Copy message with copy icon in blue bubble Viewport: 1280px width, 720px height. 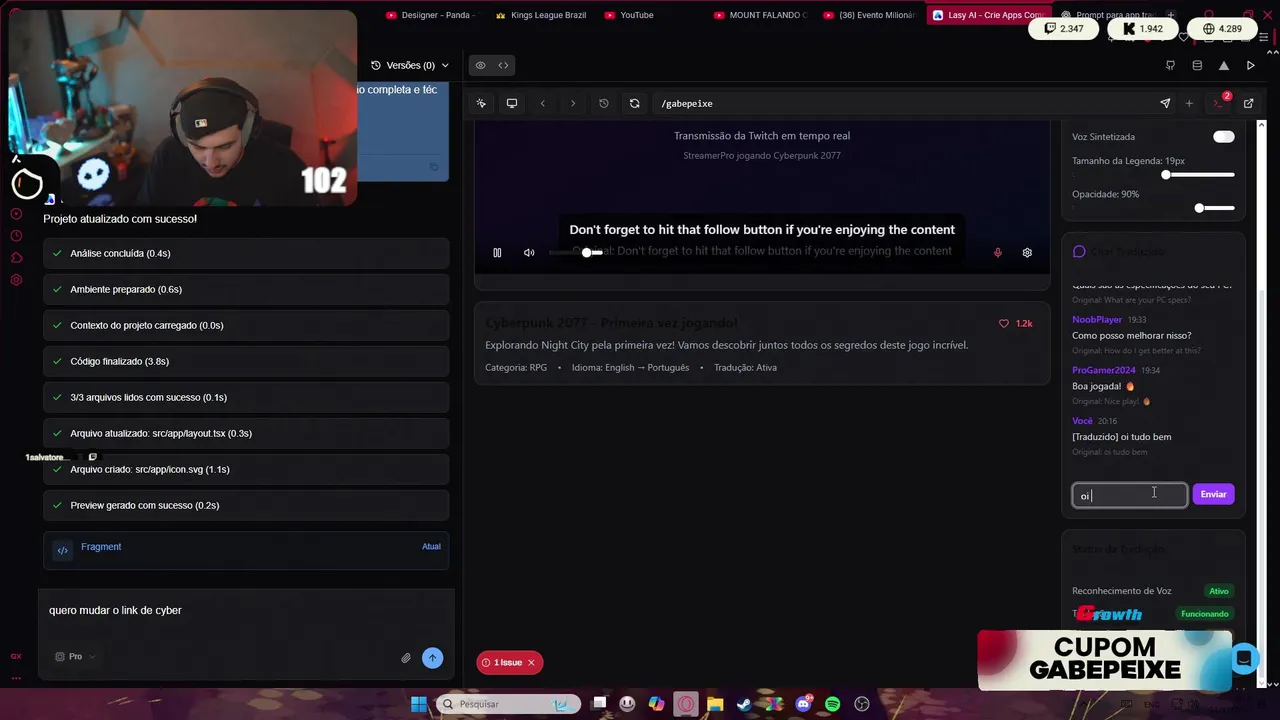[433, 167]
